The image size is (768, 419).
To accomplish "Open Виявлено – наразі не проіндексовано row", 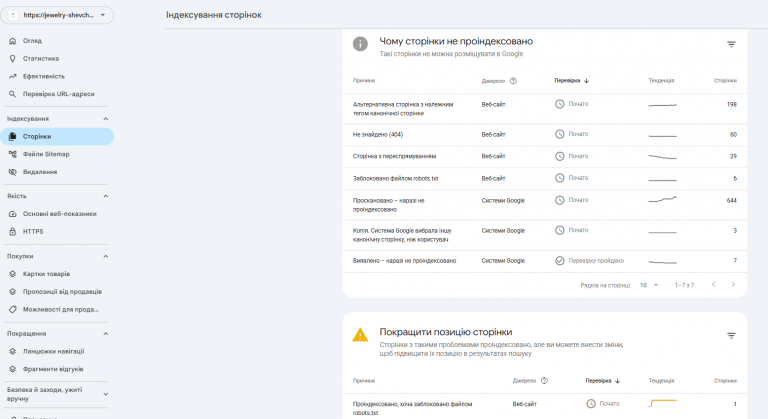I will [x=545, y=261].
